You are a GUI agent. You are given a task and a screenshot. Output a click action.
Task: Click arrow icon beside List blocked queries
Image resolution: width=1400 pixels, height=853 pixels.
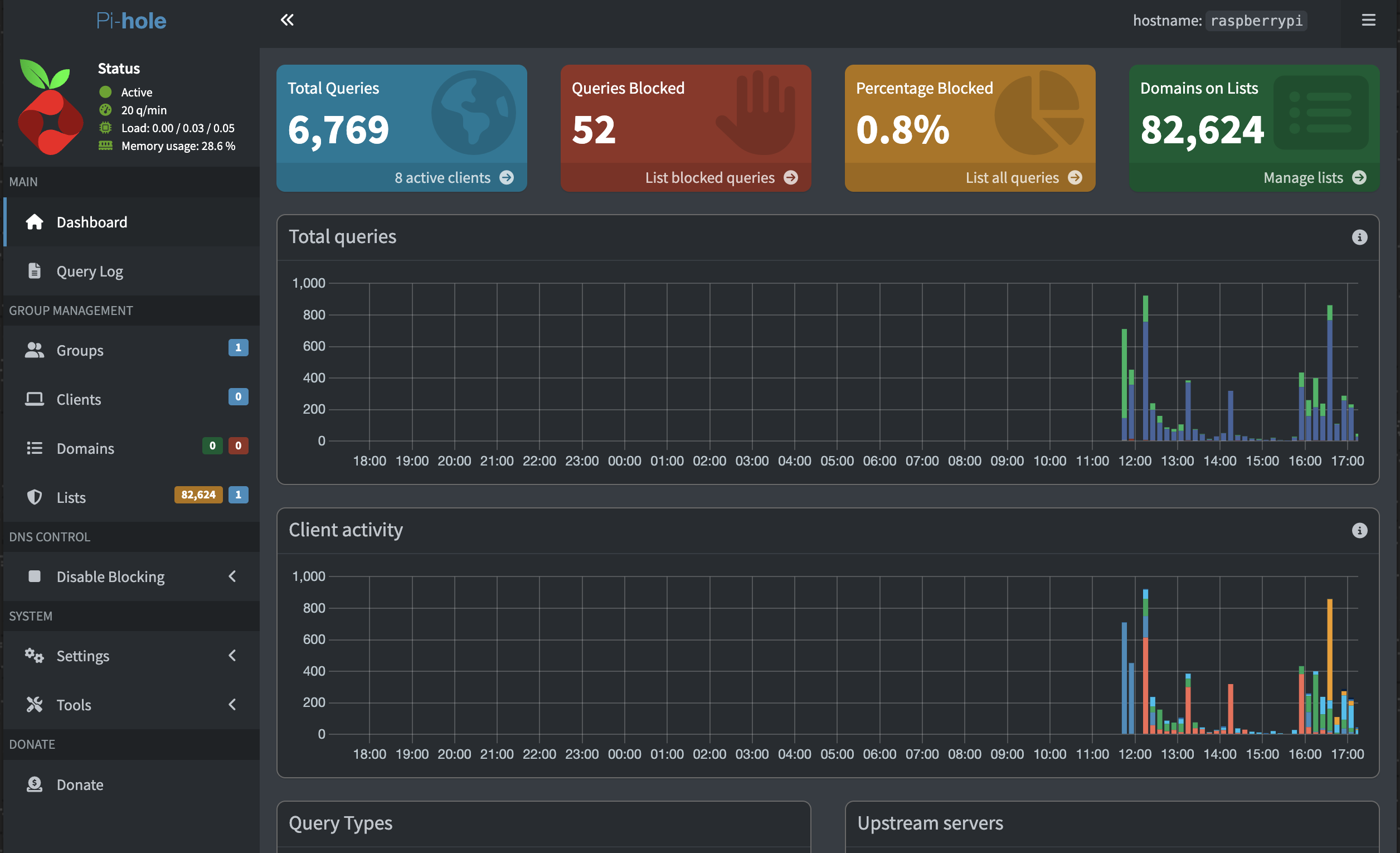790,177
